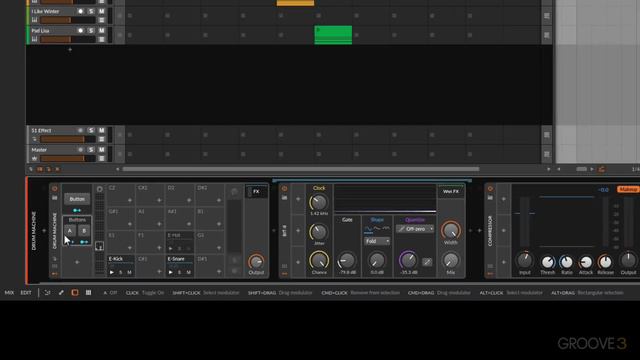Screen dimensions: 640x360
Task: Open the Fold shape dropdown
Action: pyautogui.click(x=377, y=241)
